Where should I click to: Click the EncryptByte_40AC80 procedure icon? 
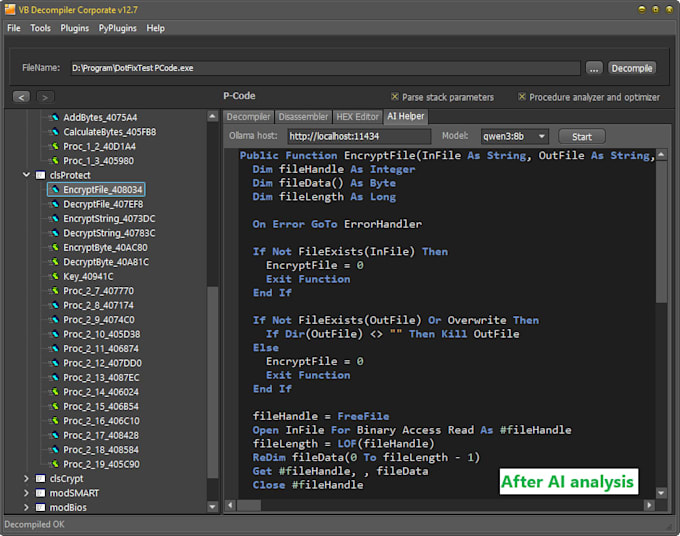[x=55, y=247]
